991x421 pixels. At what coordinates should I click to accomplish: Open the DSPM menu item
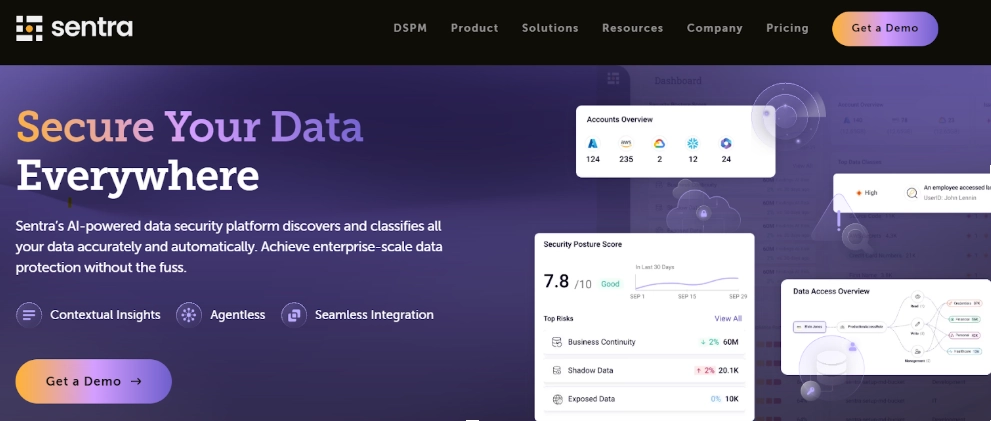coord(410,28)
